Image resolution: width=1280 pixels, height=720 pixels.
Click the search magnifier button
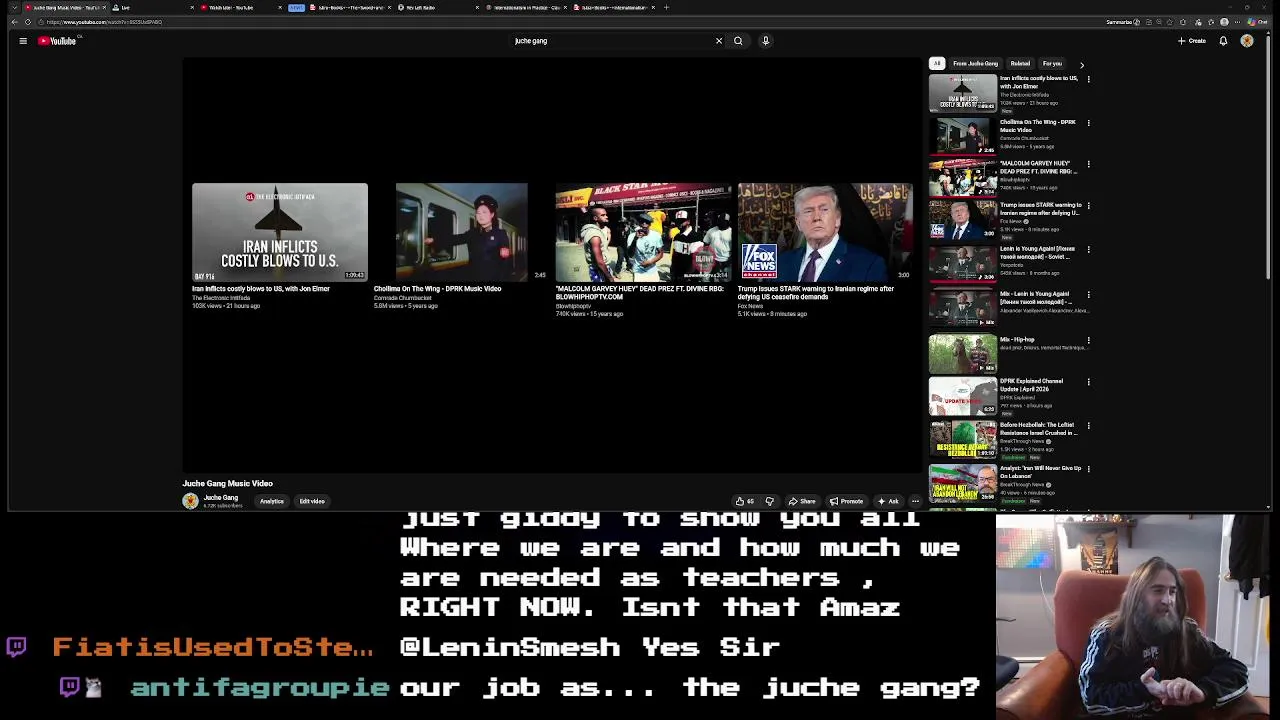(x=738, y=41)
